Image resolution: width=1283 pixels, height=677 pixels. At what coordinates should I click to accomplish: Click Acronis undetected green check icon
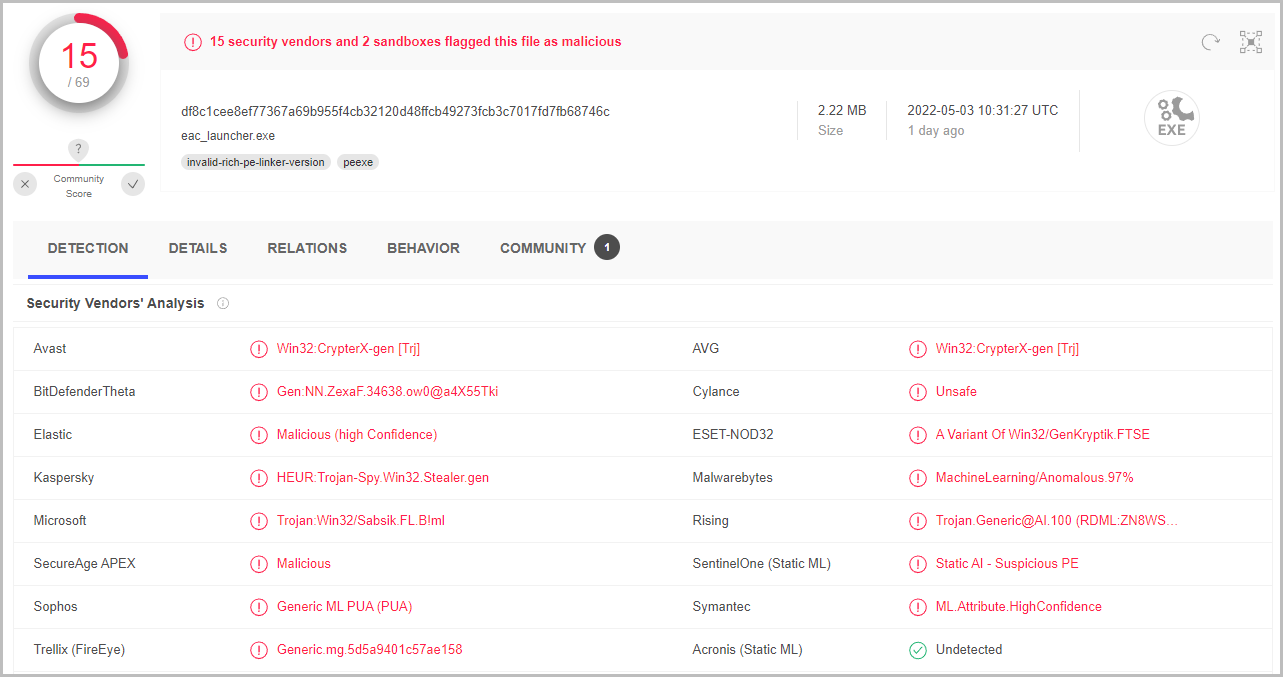click(x=918, y=650)
